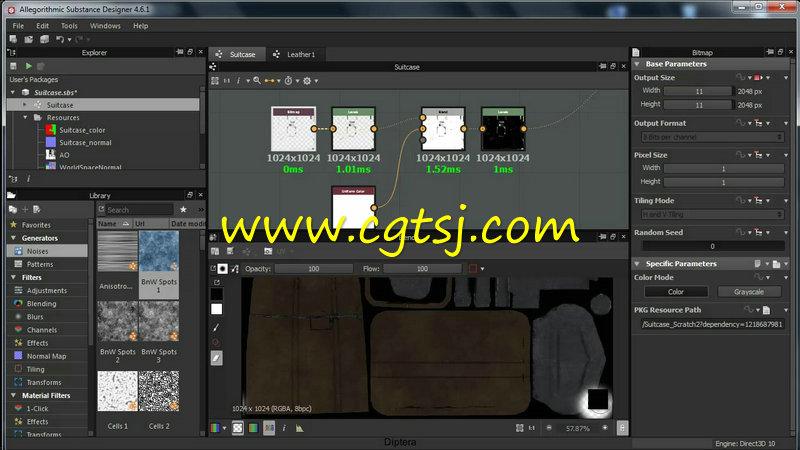The image size is (800, 450).
Task: Click the brush tip shape icon near Opacity
Action: (222, 268)
